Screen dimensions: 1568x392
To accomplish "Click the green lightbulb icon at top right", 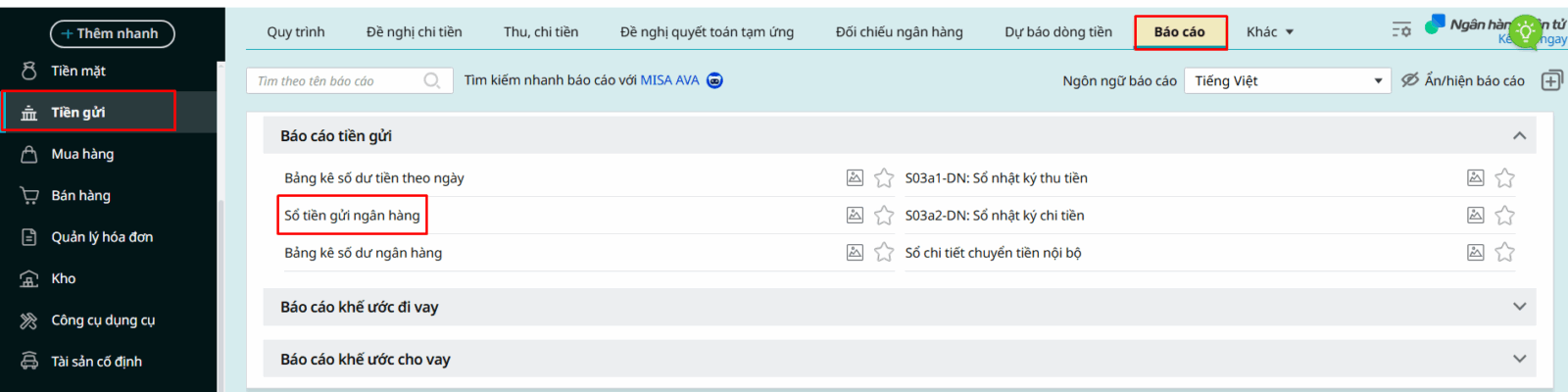I will tap(1525, 31).
